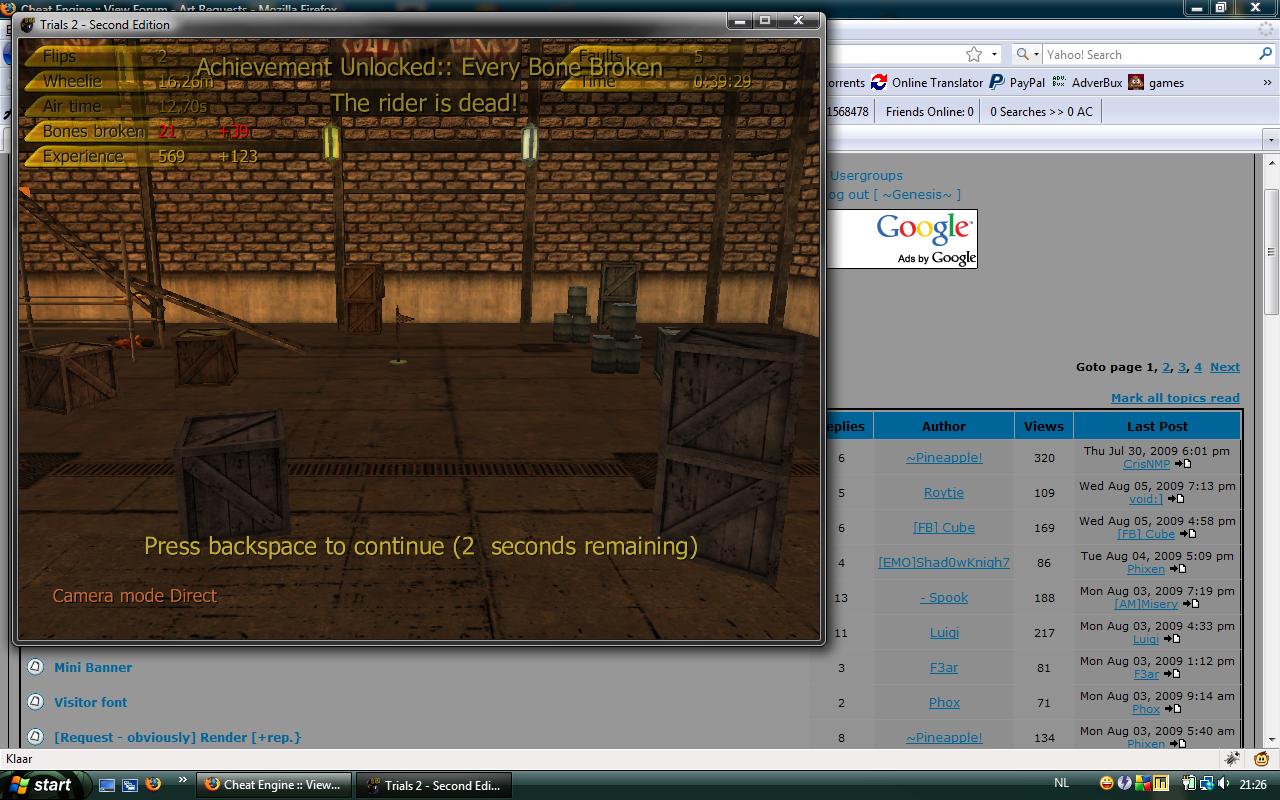The width and height of the screenshot is (1280, 800).
Task: Switch to the Trials 2 taskbar button
Action: 434,785
